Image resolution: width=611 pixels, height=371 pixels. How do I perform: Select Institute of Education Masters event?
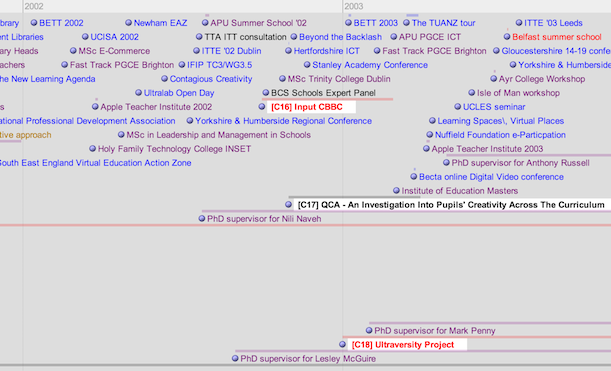click(459, 191)
